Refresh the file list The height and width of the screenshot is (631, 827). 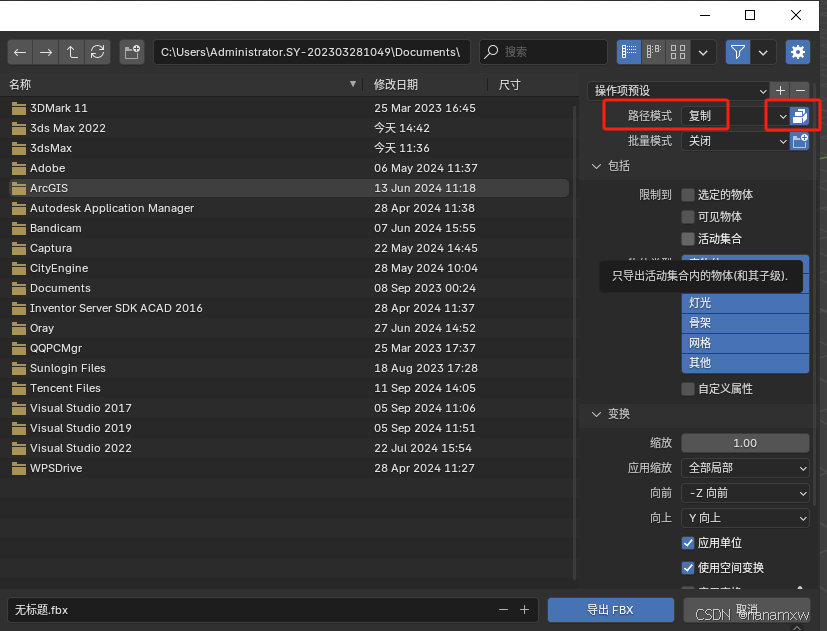98,52
